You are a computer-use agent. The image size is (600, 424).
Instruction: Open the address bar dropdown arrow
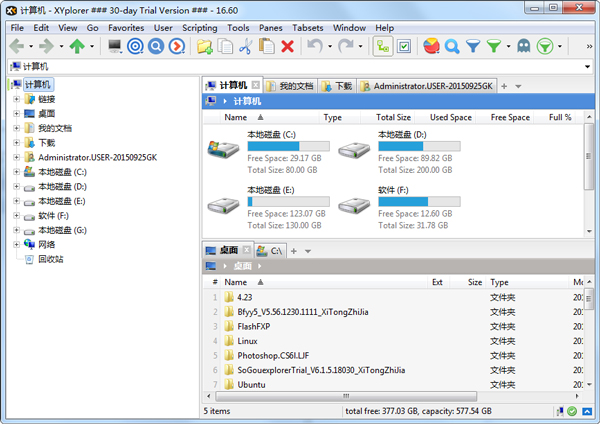pyautogui.click(x=587, y=67)
